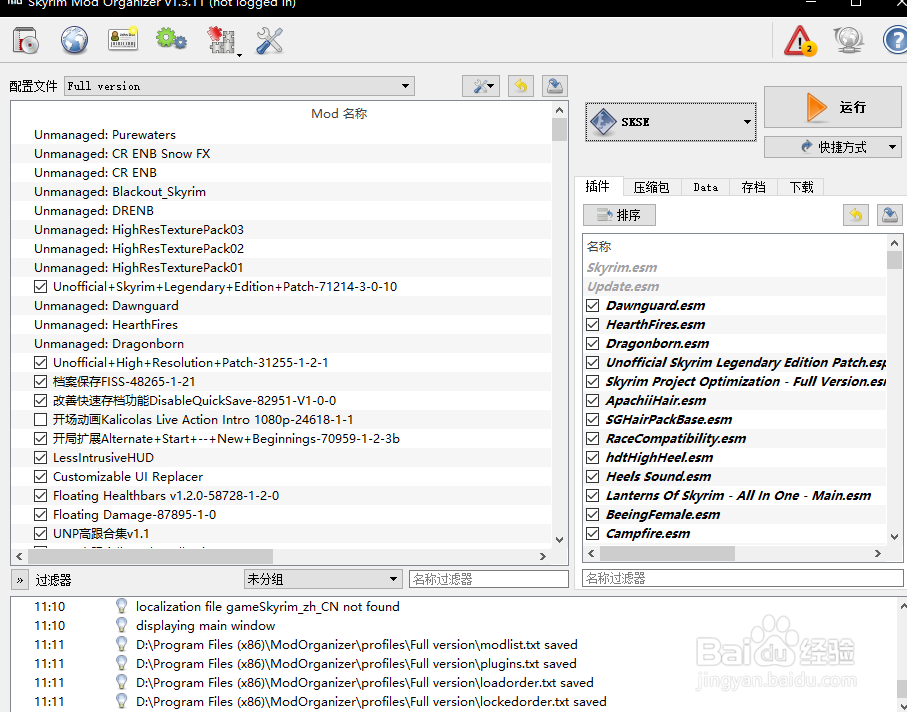Click bulb icon beside plugins.txt saved
This screenshot has width=907, height=712.
[x=121, y=663]
